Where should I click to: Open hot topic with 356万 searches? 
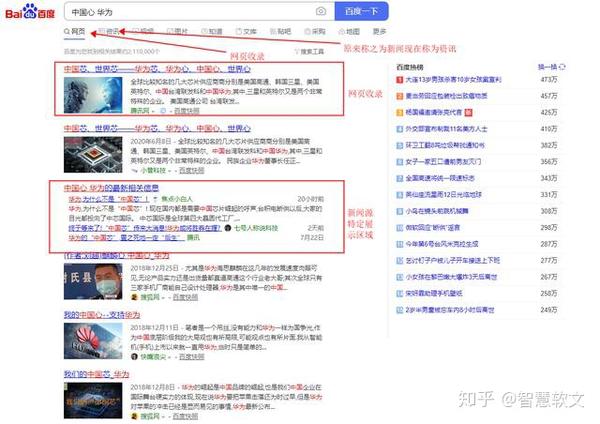(443, 162)
